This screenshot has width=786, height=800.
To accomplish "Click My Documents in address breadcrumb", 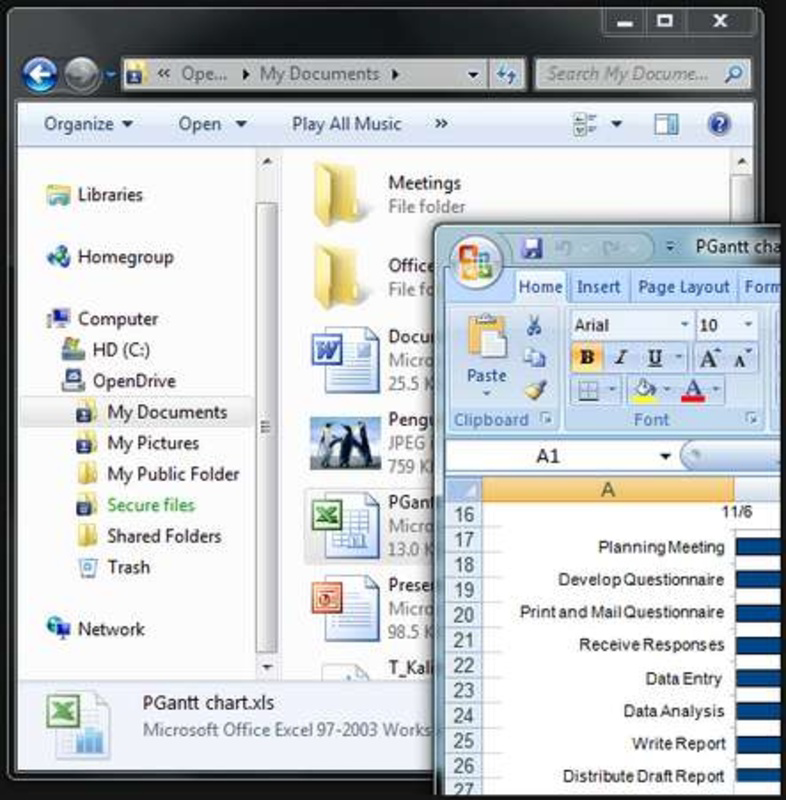I will [319, 74].
